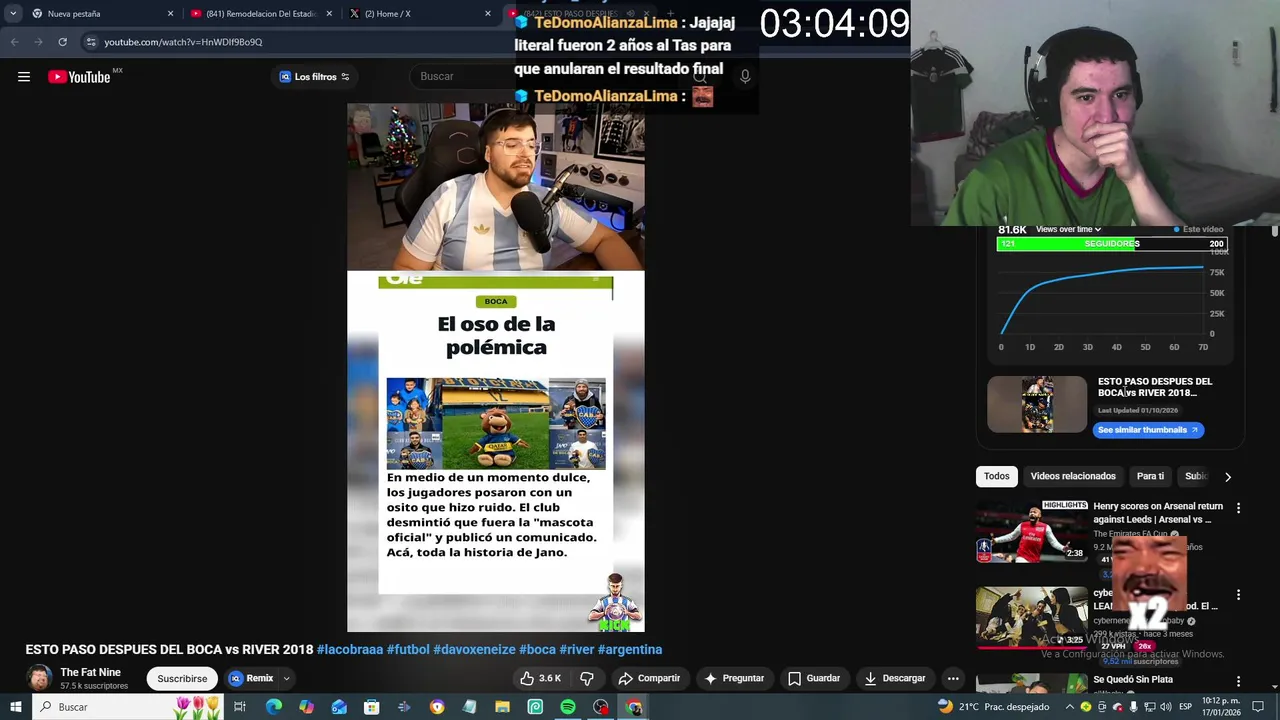
Task: Download the video with Descargar
Action: 895,678
